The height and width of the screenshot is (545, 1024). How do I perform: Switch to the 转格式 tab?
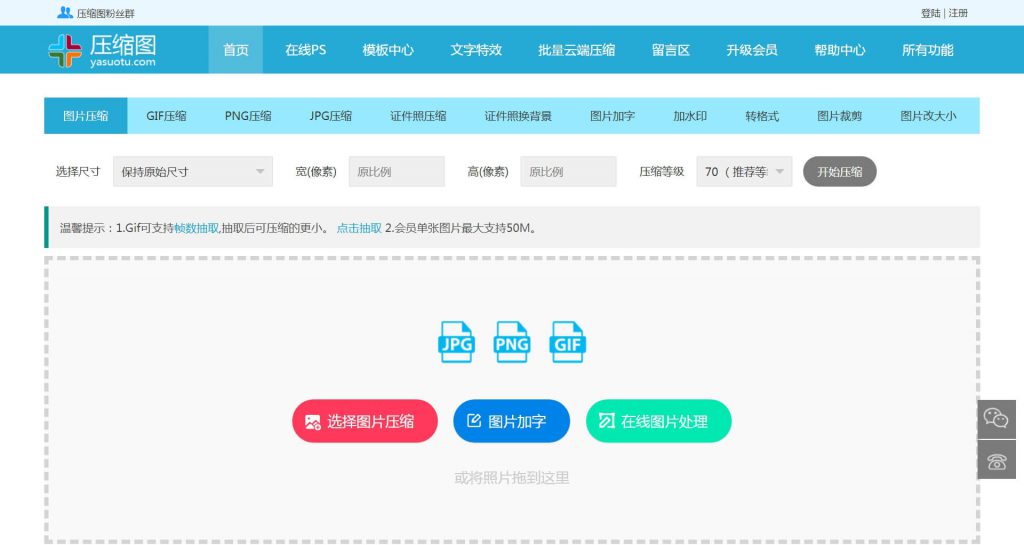point(762,116)
